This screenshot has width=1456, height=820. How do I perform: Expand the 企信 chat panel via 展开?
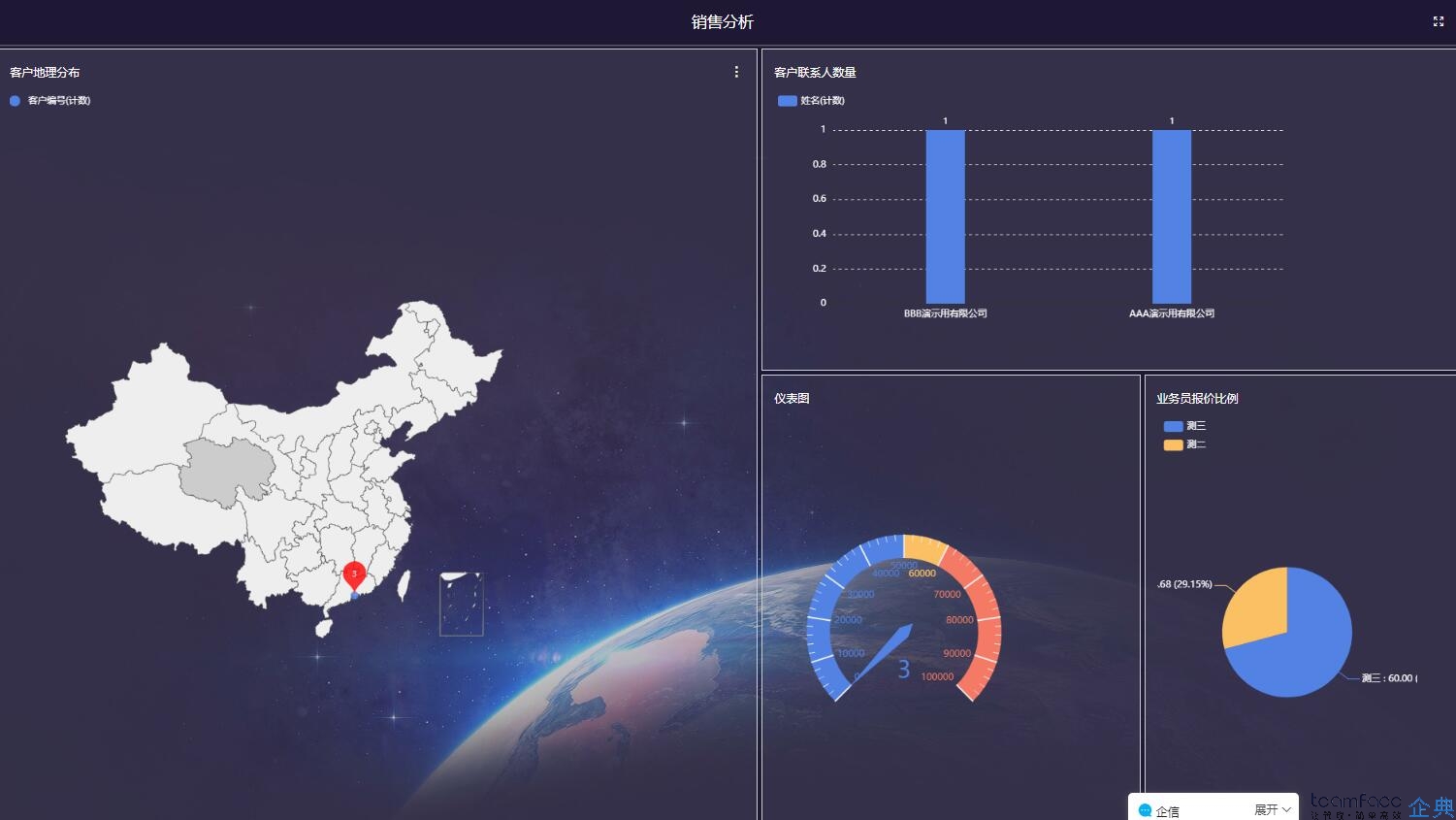[x=1273, y=809]
